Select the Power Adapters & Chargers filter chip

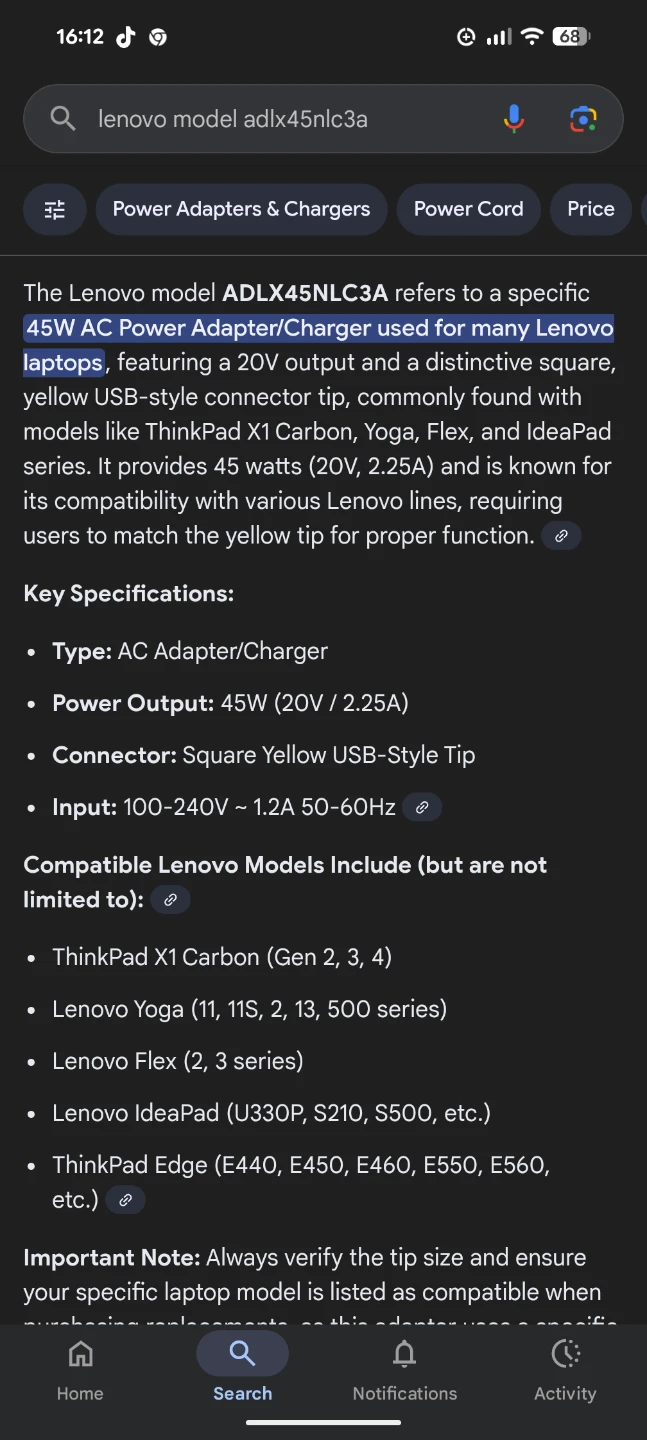[241, 209]
